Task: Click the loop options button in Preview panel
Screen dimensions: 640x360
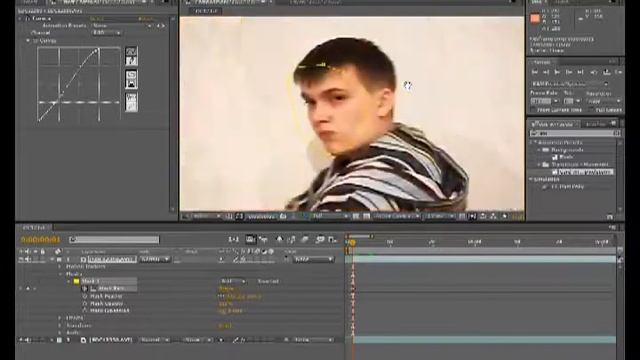Action: coord(607,72)
